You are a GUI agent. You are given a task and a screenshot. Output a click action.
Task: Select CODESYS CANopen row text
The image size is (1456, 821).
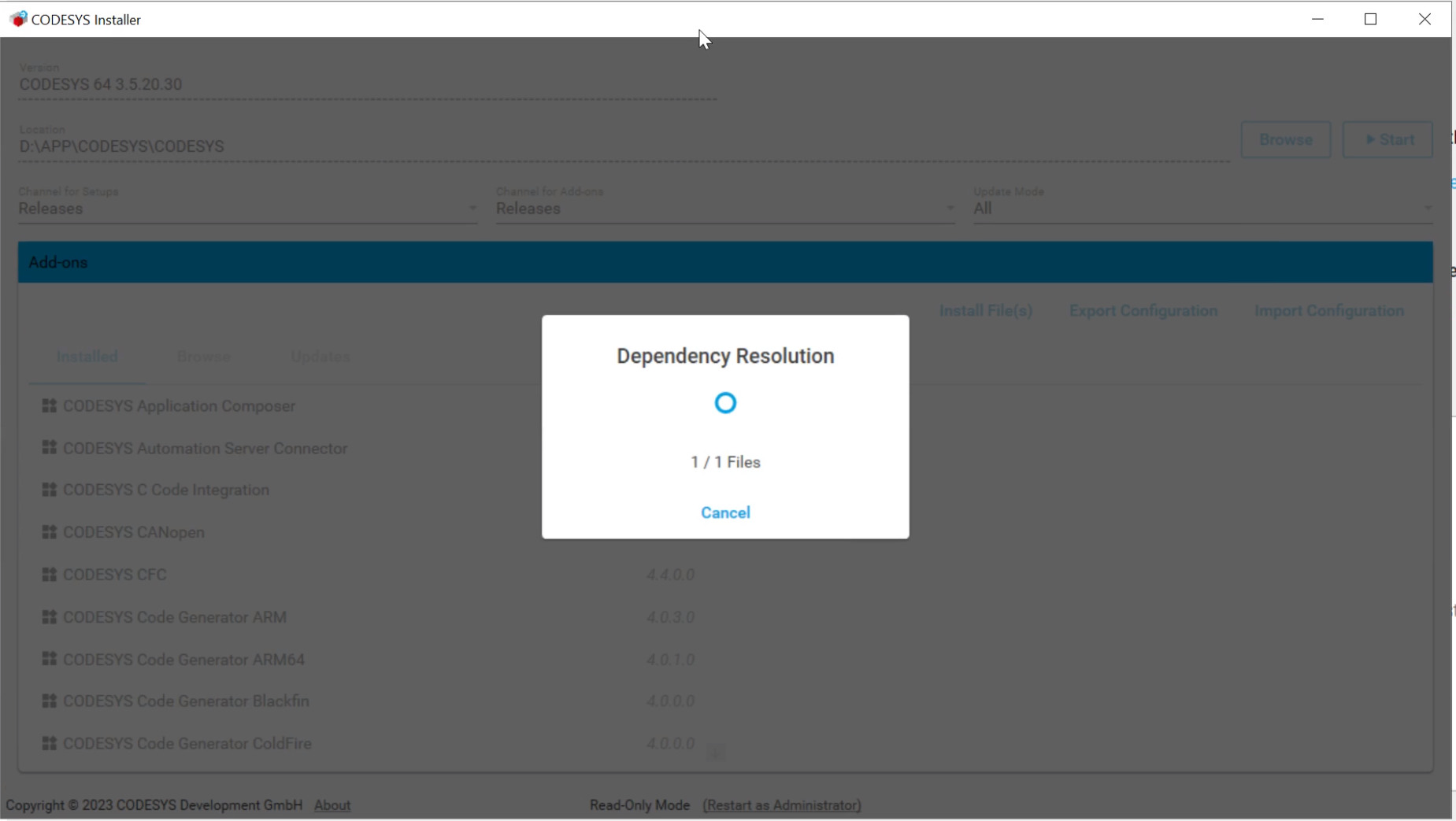(x=134, y=532)
